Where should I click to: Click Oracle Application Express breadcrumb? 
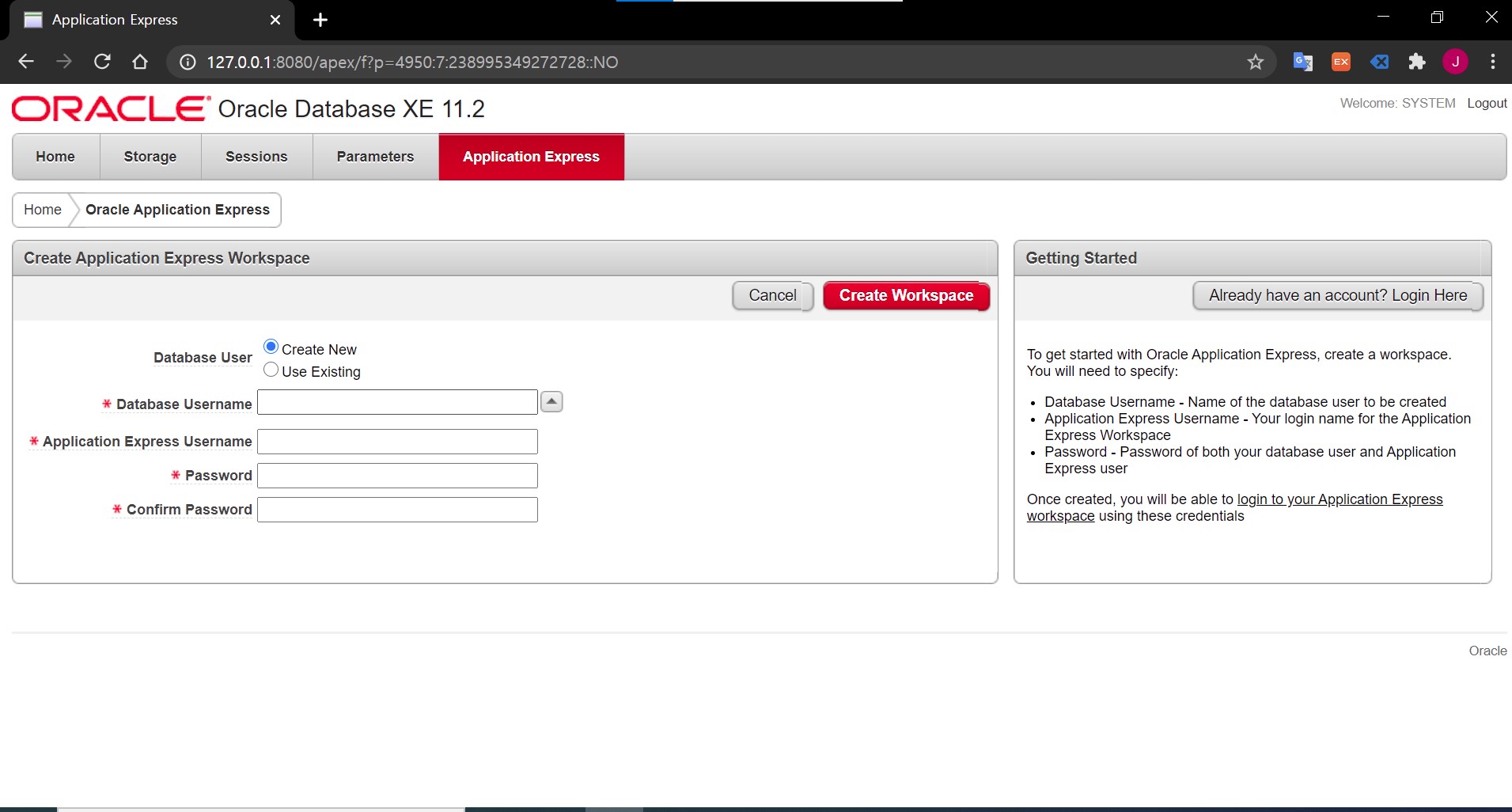click(x=177, y=210)
